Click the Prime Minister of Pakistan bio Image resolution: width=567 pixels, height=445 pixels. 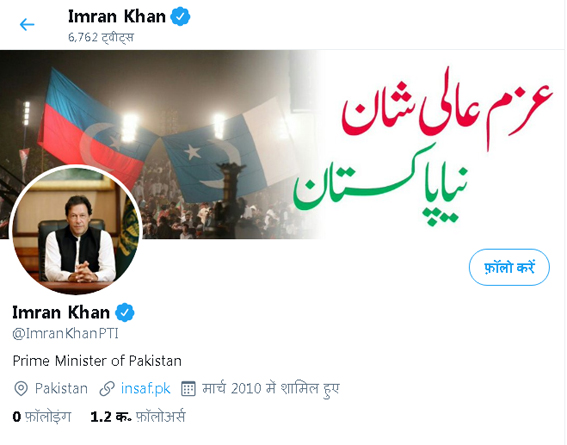coord(97,361)
